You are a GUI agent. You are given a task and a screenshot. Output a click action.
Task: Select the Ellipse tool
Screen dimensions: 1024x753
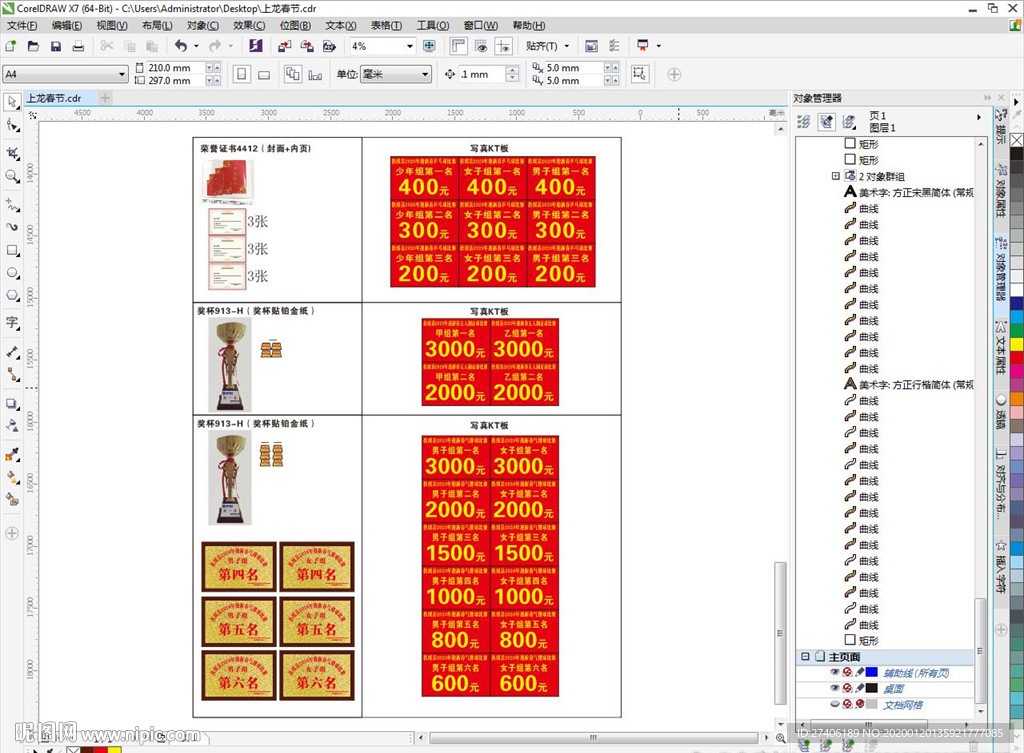click(x=12, y=272)
